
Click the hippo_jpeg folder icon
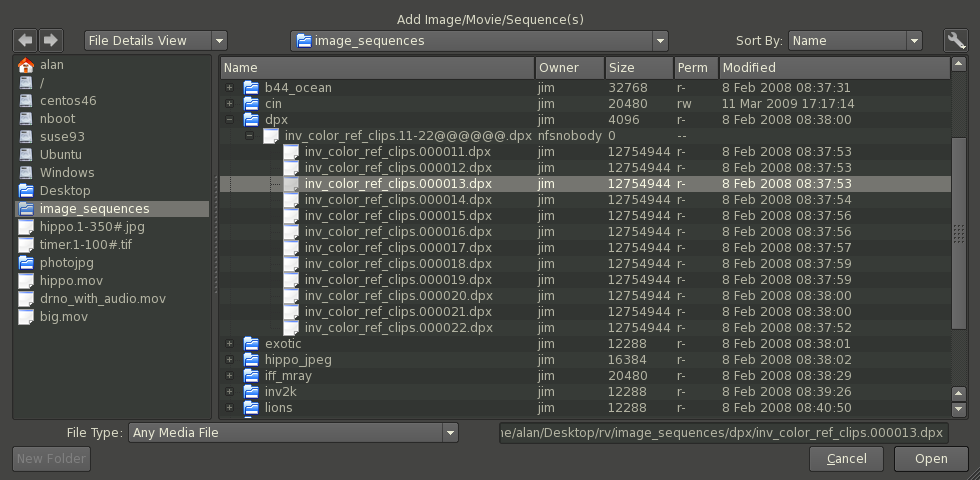(x=251, y=359)
